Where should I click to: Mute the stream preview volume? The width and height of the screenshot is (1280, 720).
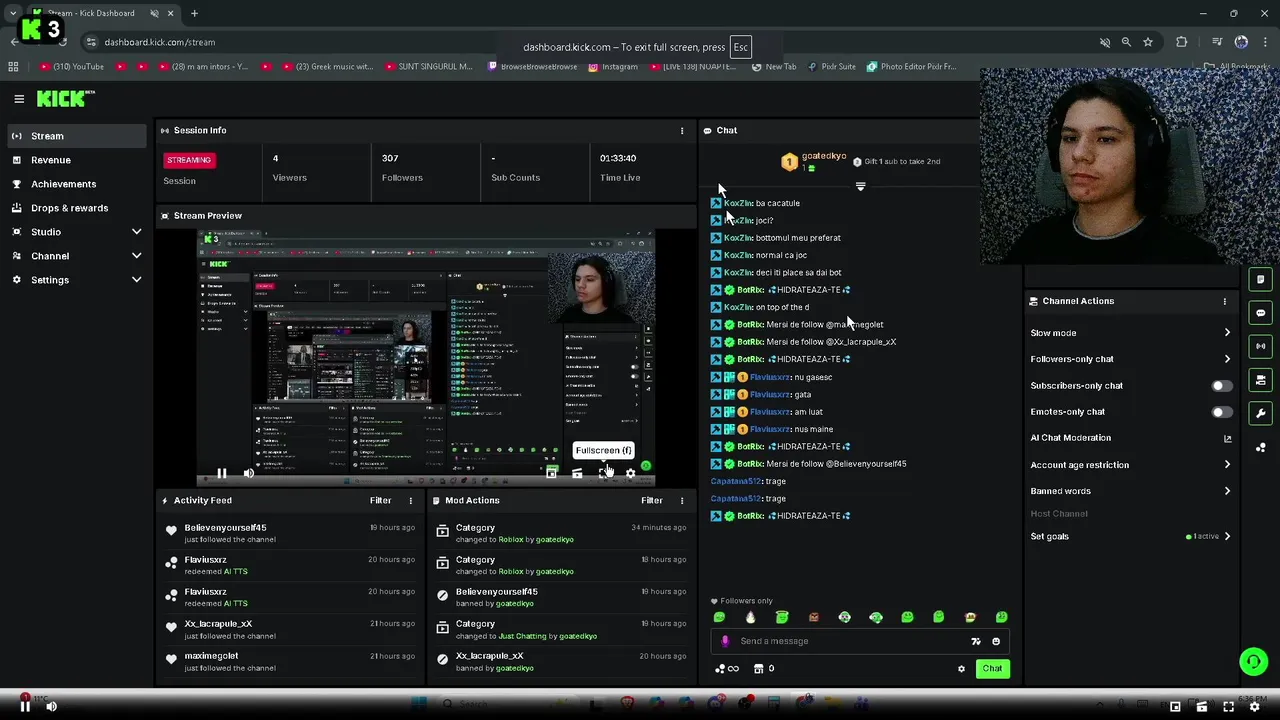point(249,474)
